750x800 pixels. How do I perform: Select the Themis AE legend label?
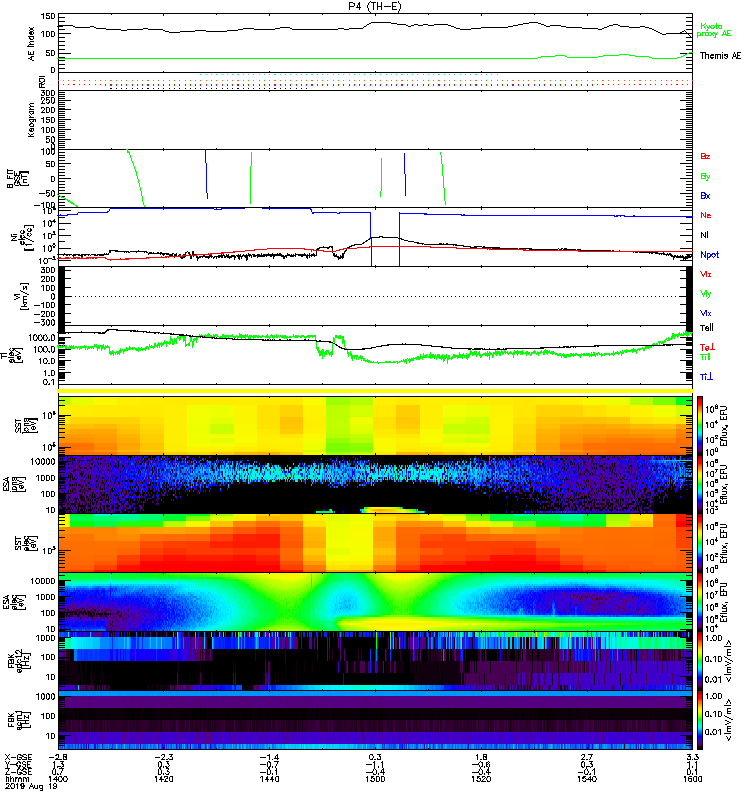point(720,56)
